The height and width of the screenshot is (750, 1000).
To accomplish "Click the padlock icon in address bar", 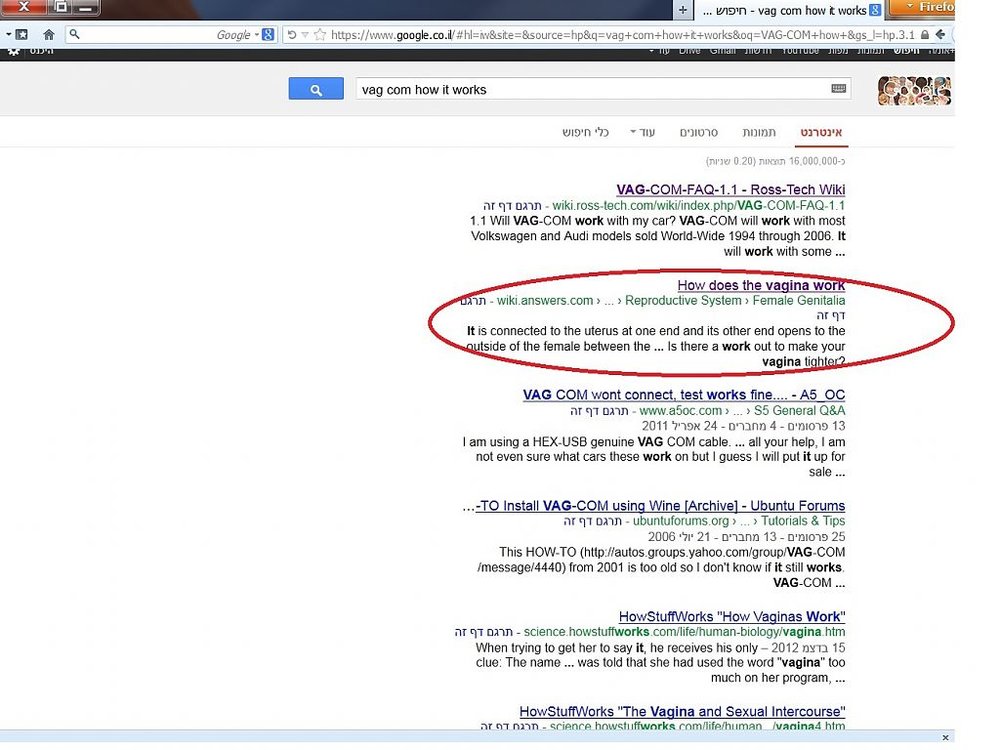I will 925,34.
